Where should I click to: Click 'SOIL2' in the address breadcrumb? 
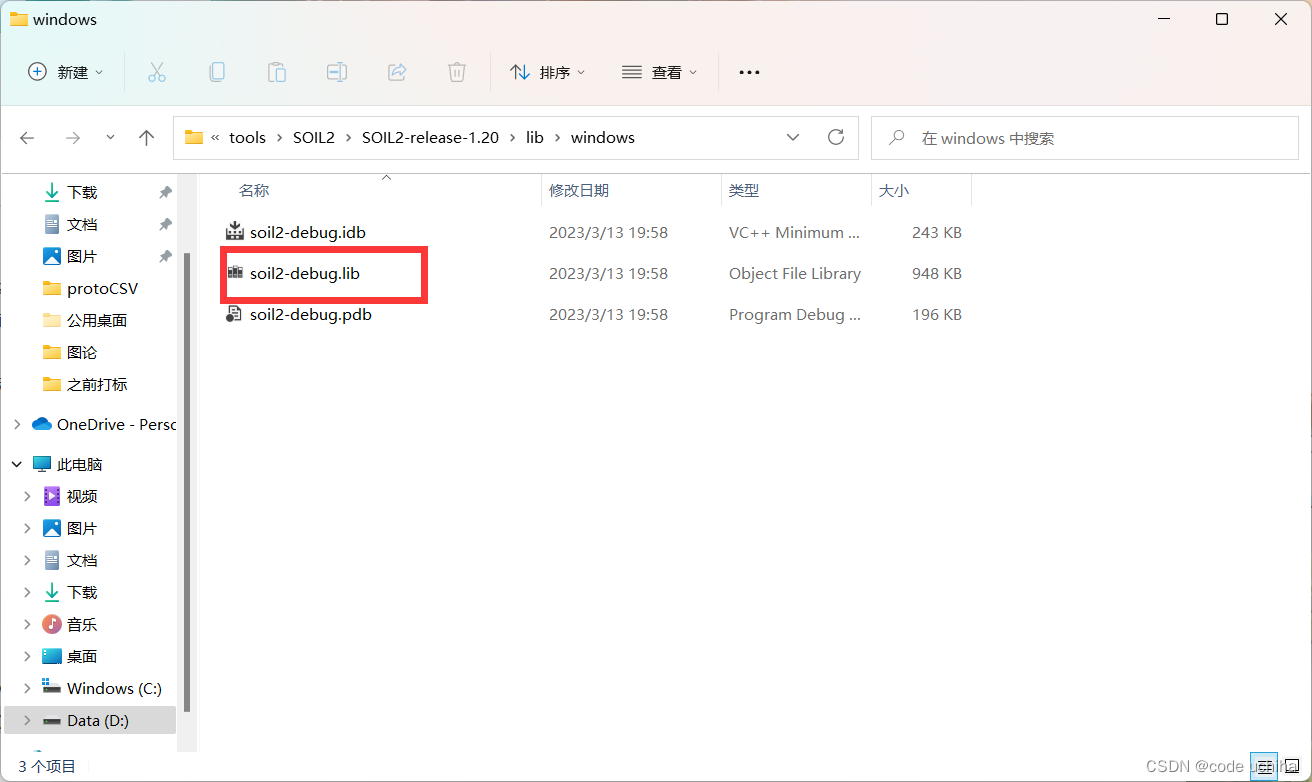click(x=314, y=138)
